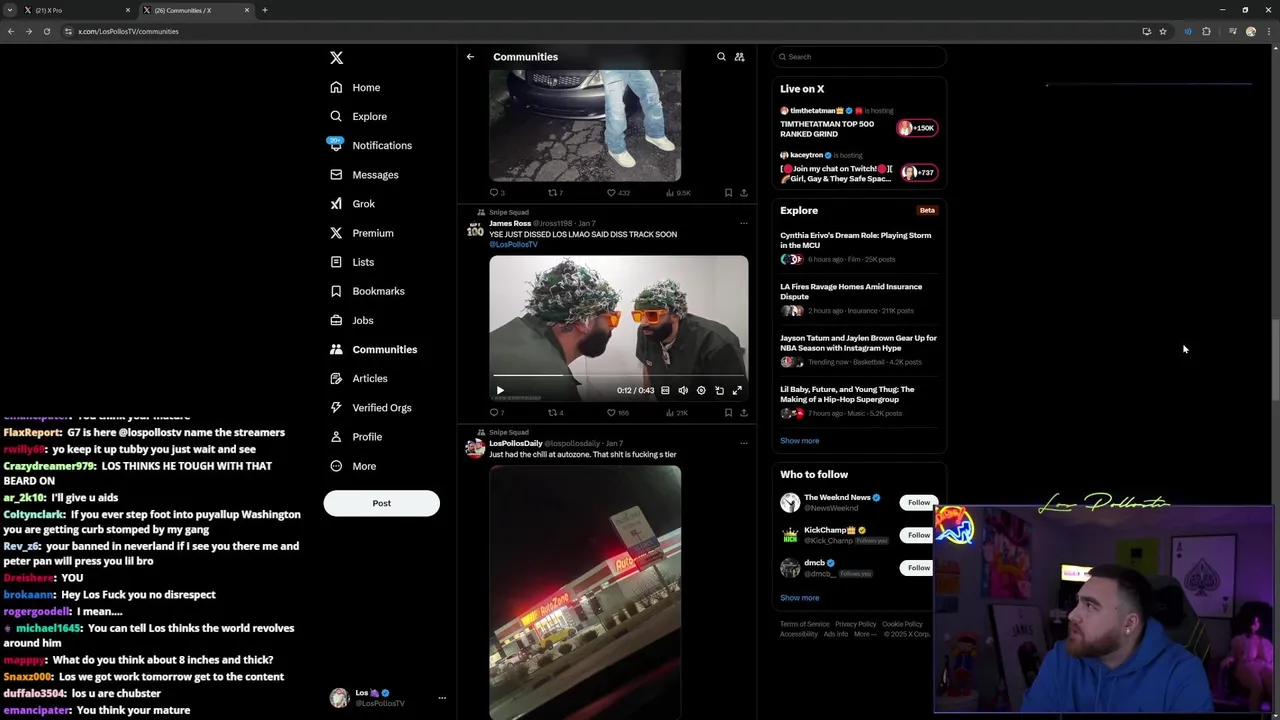Follow The Weeknd News
This screenshot has height=720, width=1280.
[918, 503]
